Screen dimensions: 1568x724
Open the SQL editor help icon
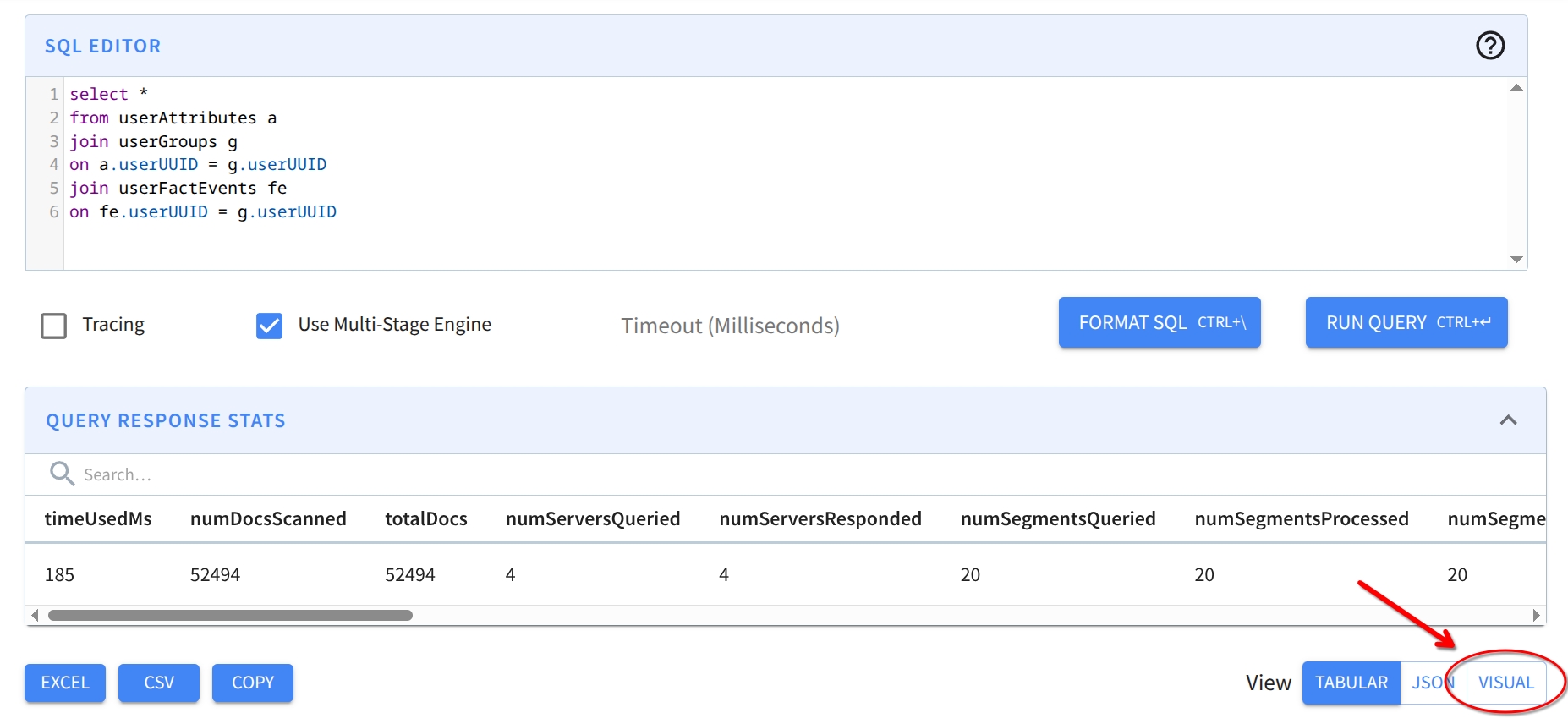[1489, 46]
